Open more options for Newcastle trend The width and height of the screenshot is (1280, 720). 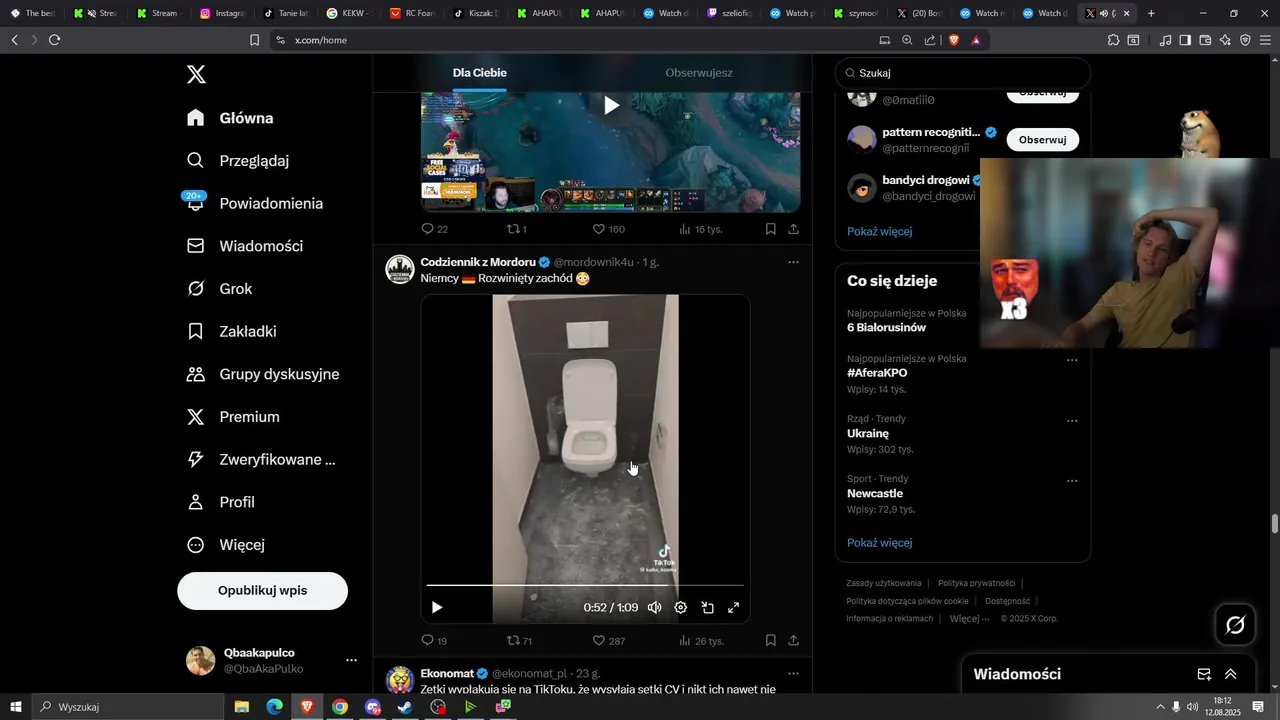click(x=1072, y=481)
